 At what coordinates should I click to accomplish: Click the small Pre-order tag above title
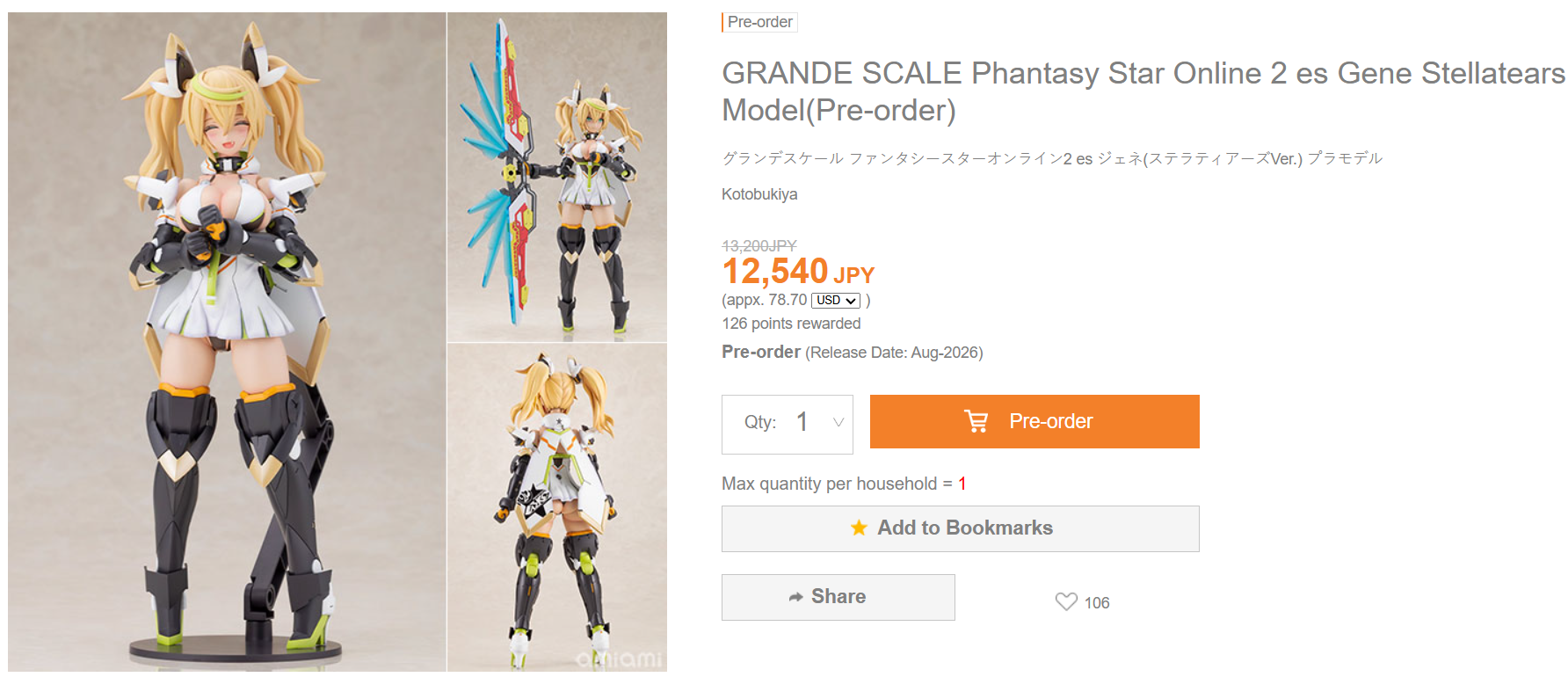click(x=759, y=22)
